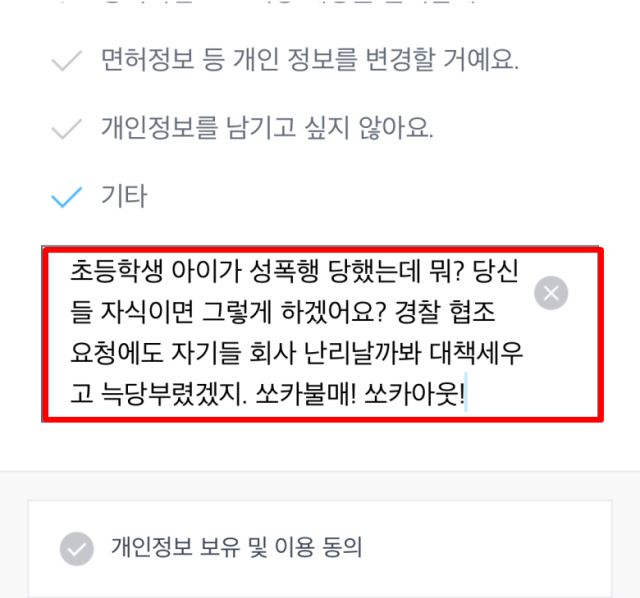Select the 면허정보 등 개인 정보를 변경할 거예요 label

pos(310,60)
